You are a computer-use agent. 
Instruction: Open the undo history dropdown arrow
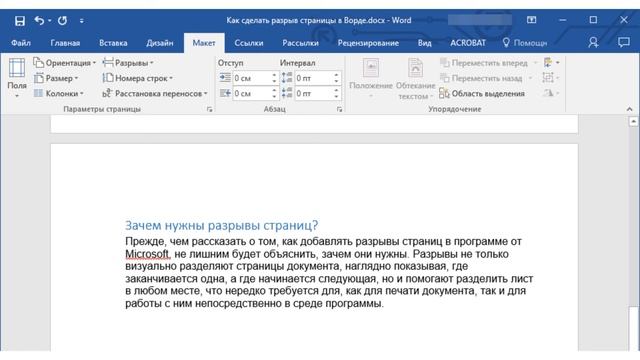[x=49, y=20]
